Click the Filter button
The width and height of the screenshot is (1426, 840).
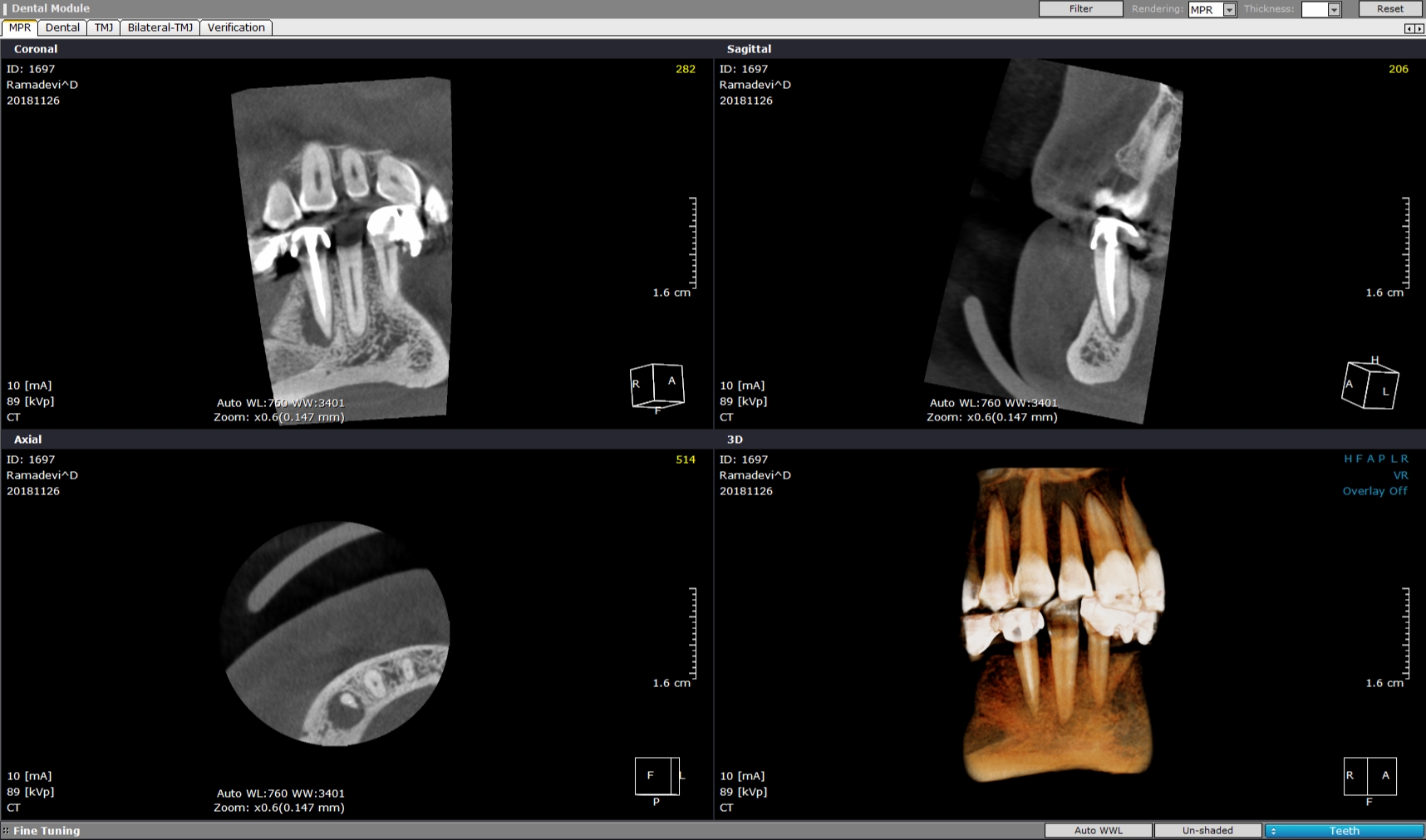pyautogui.click(x=1080, y=9)
